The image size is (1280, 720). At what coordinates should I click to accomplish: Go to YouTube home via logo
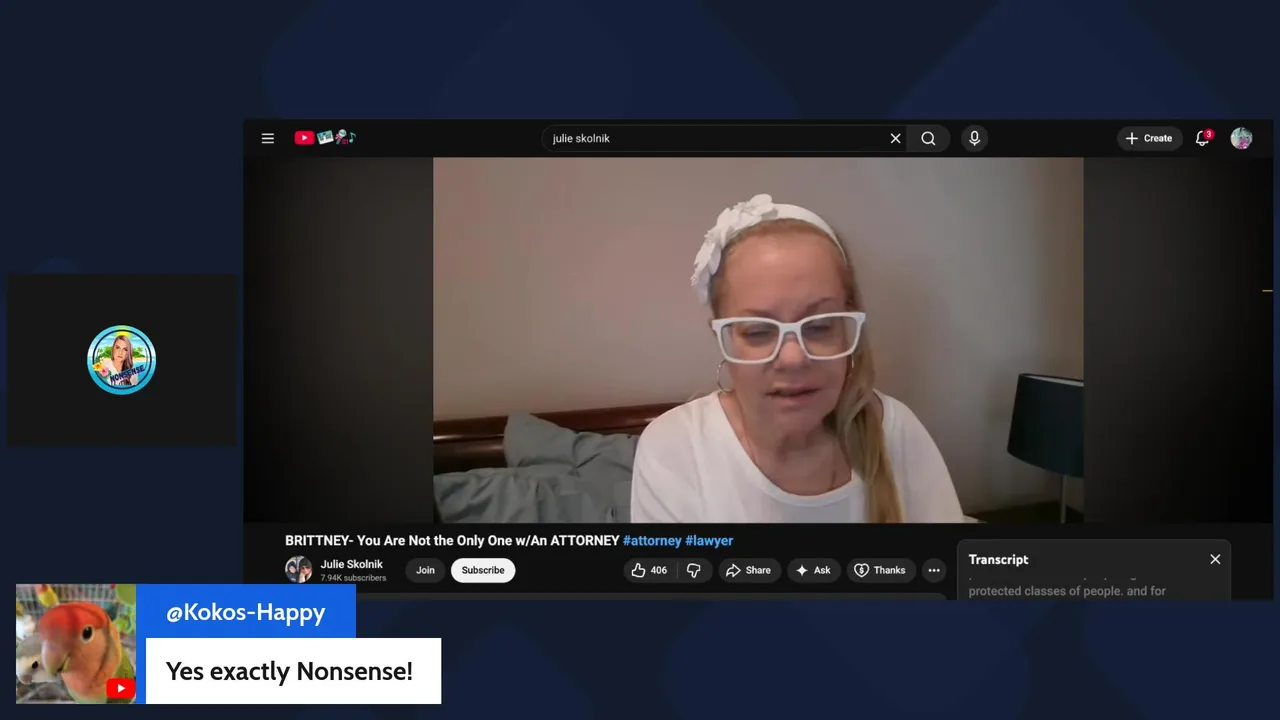pos(325,138)
